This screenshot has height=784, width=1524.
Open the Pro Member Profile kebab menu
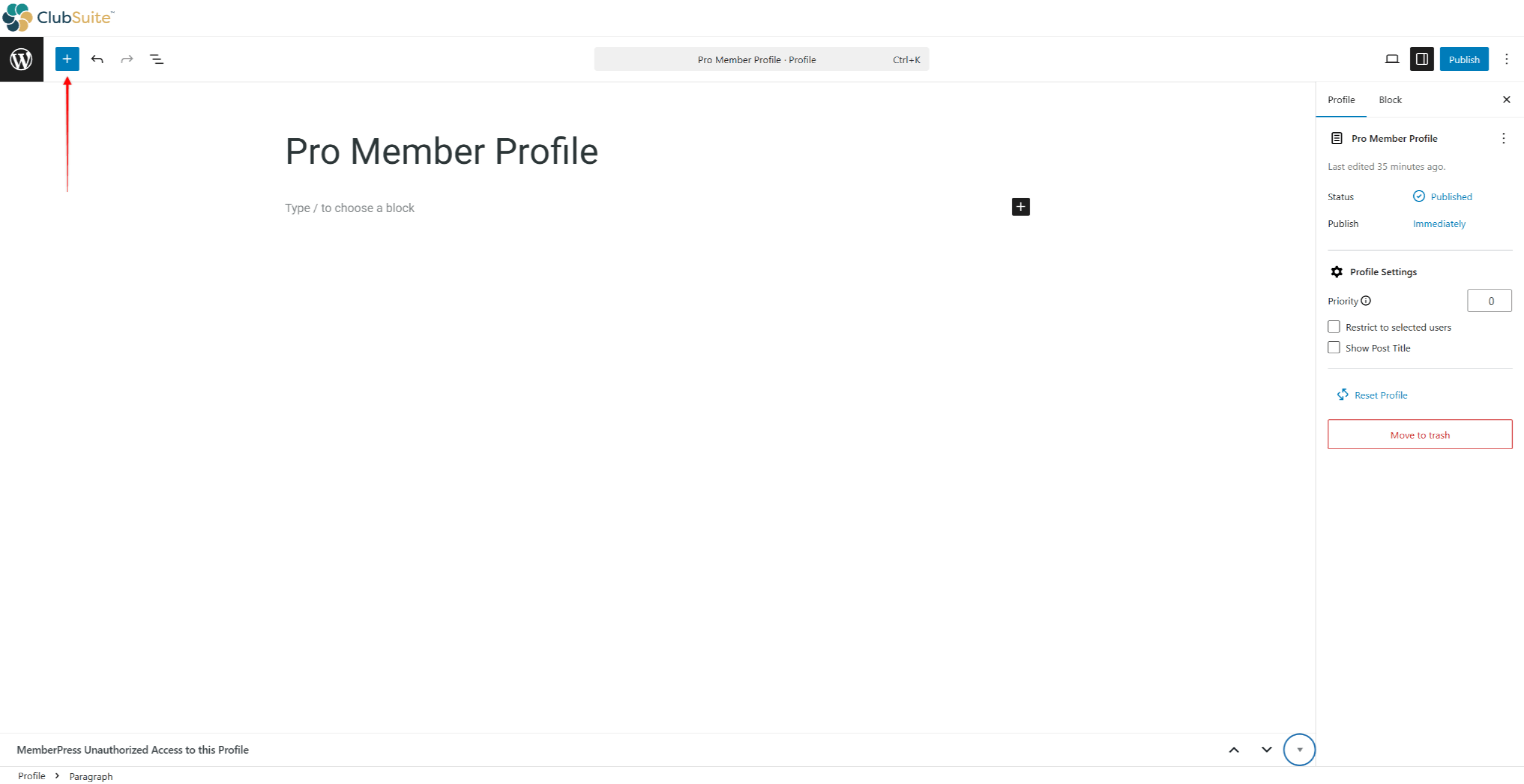click(1504, 138)
